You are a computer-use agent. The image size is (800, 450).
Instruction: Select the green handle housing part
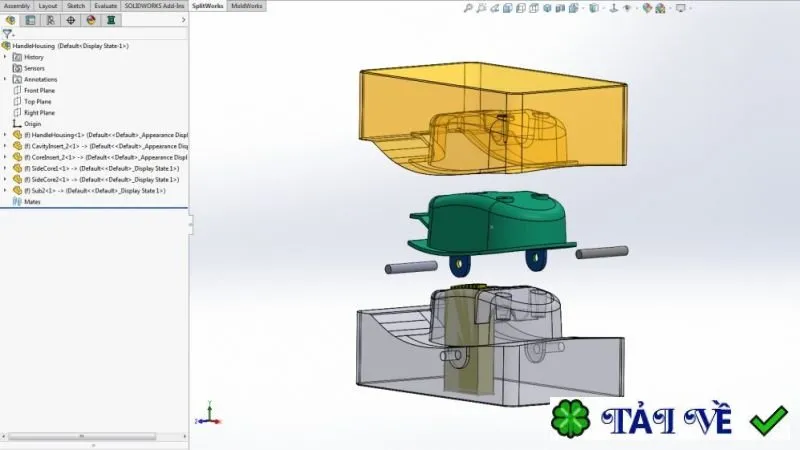(490, 224)
